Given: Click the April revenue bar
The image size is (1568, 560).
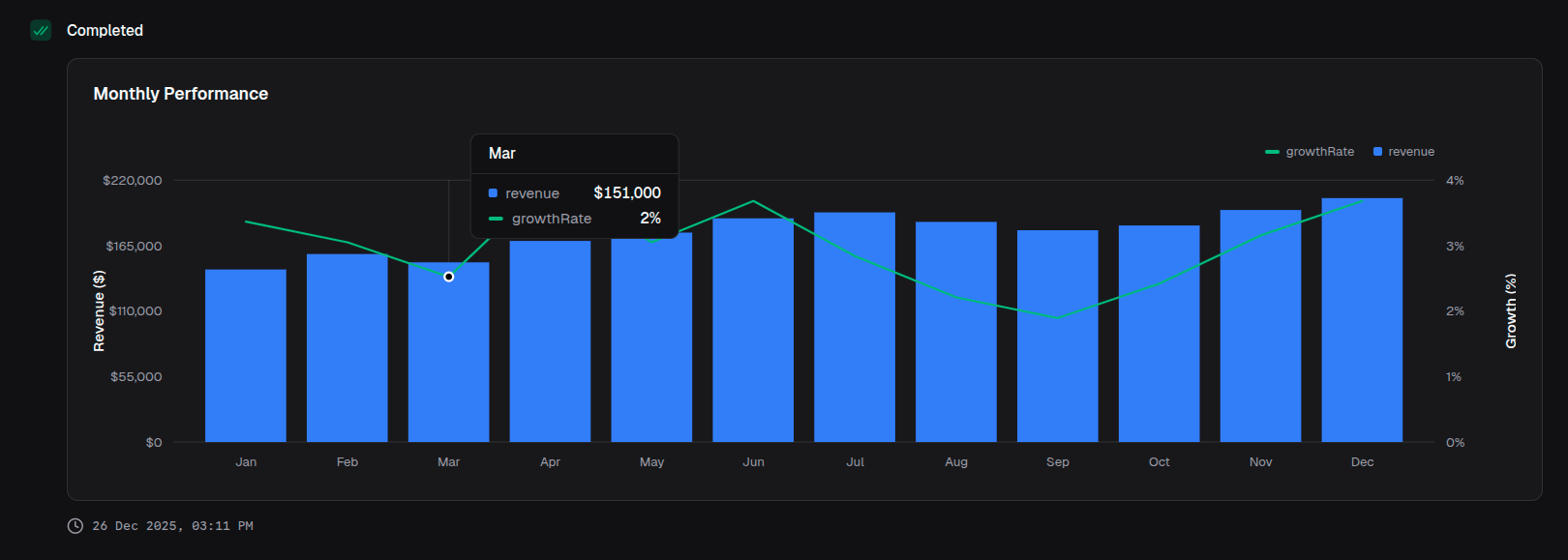Looking at the screenshot, I should pos(550,341).
